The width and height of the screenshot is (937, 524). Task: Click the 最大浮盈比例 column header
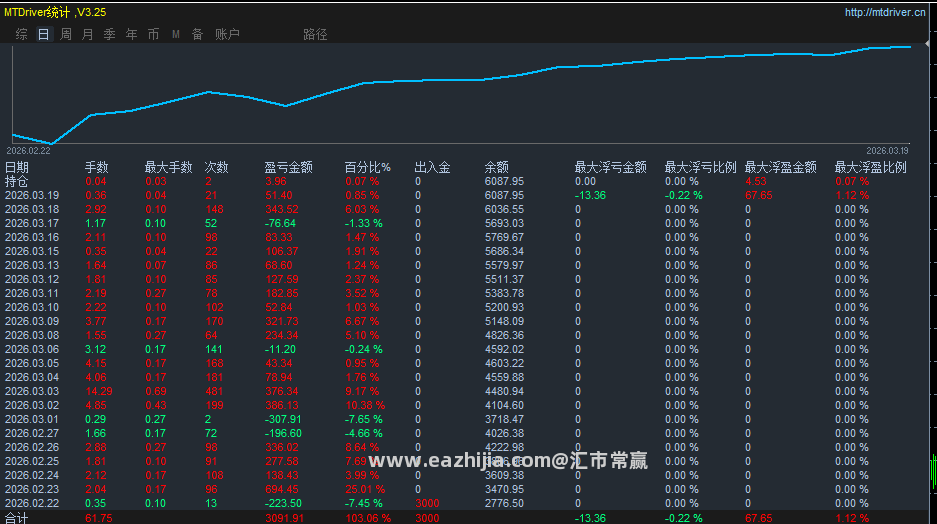871,167
